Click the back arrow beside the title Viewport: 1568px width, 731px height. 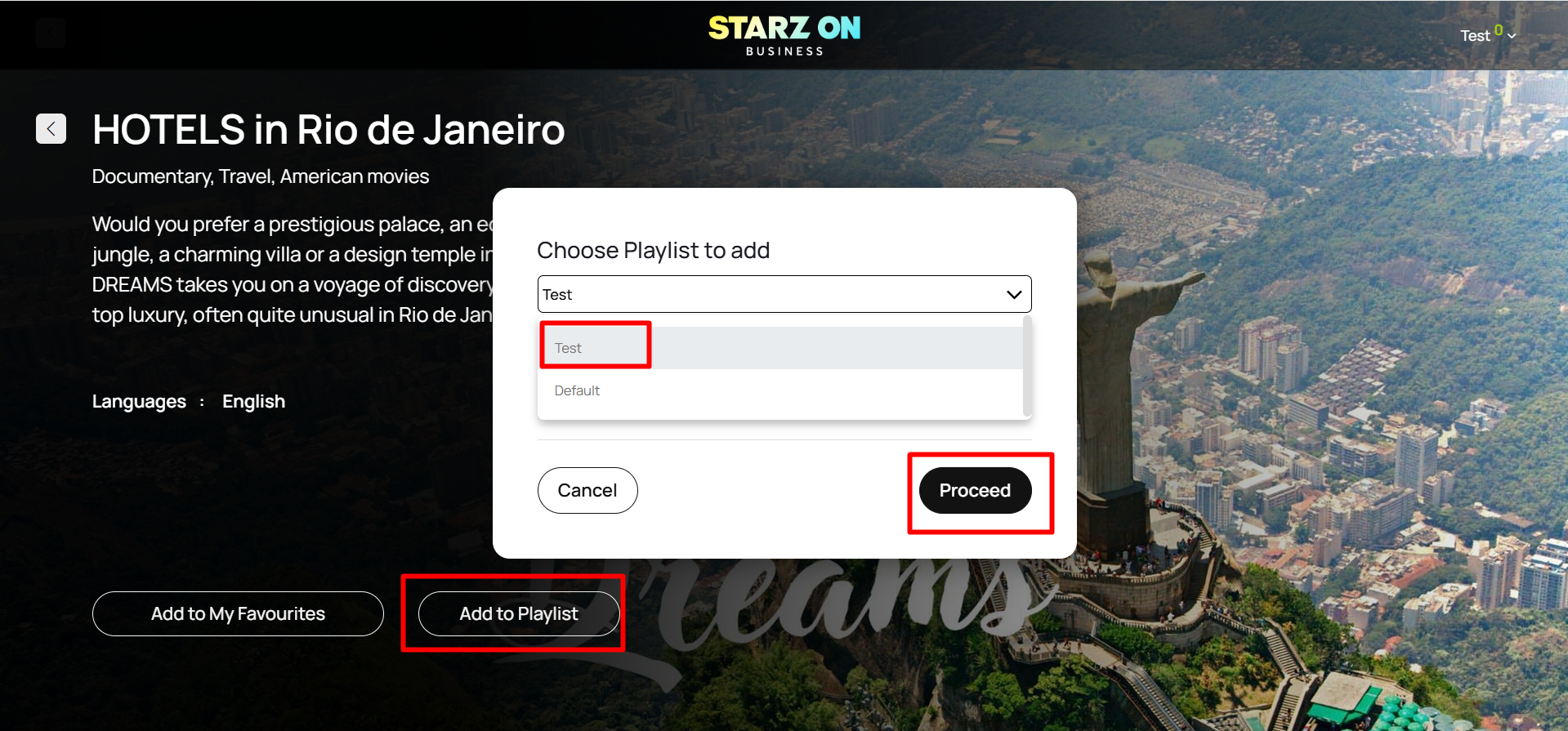[51, 128]
